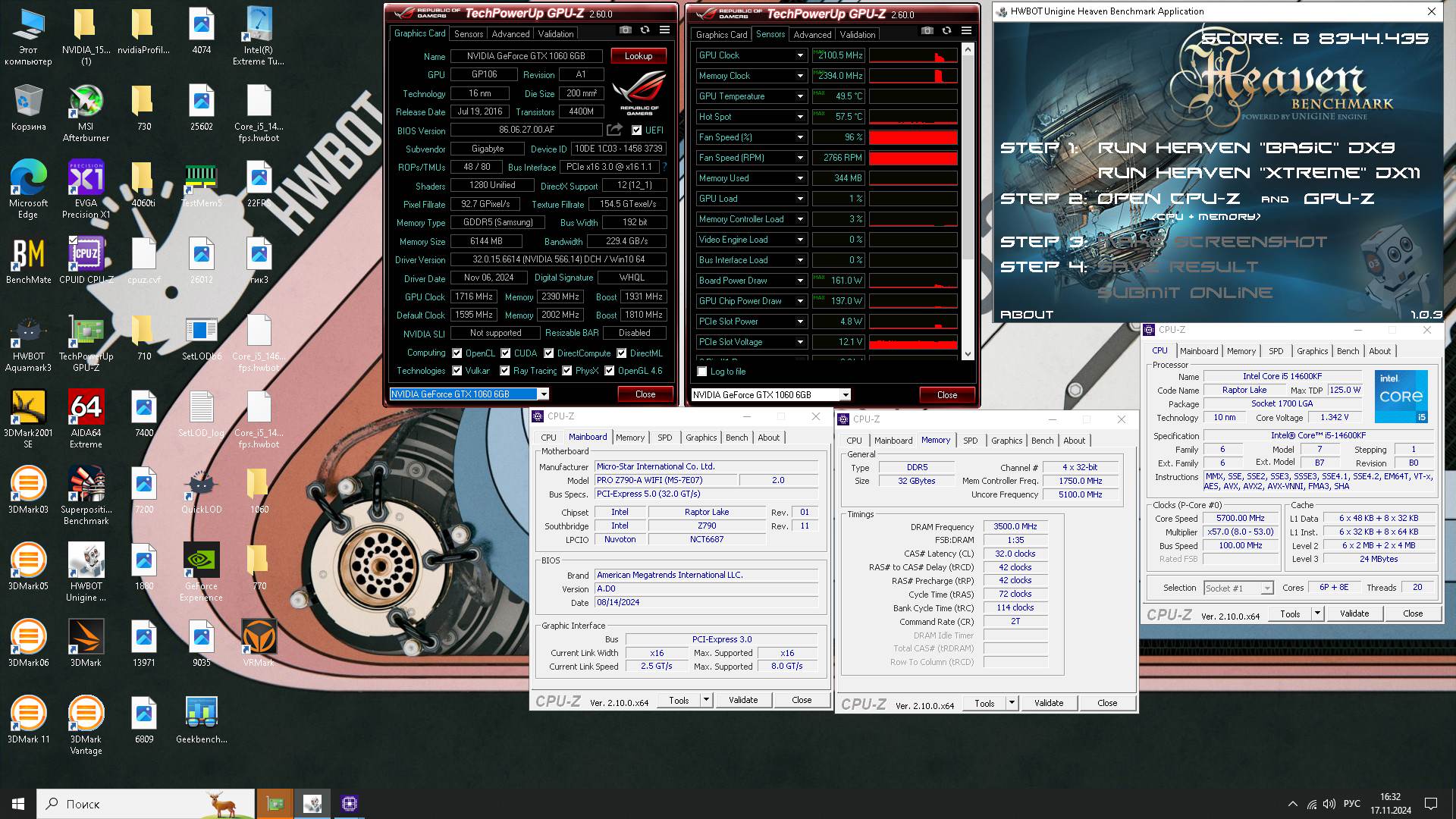Open Geekbench desktop icon
1456x819 pixels.
tap(201, 720)
